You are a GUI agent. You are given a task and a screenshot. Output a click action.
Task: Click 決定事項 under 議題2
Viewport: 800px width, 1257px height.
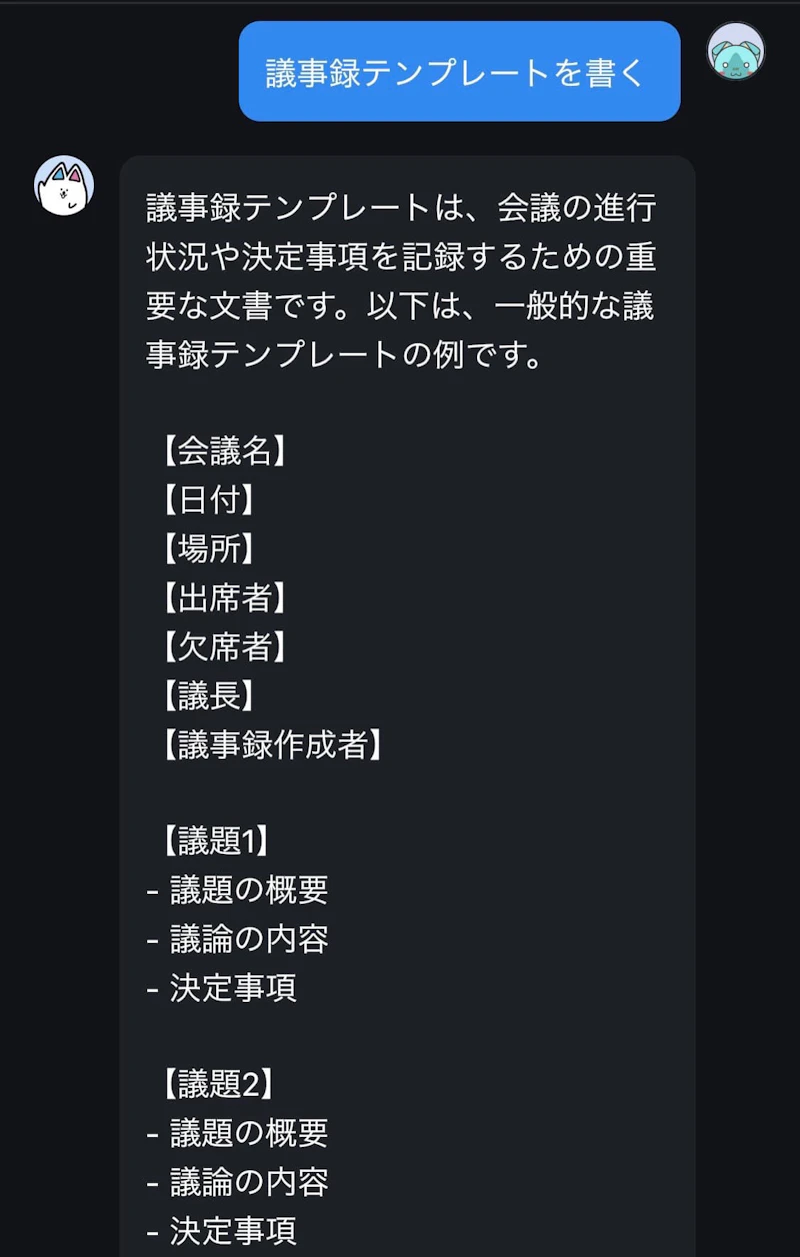point(232,1231)
